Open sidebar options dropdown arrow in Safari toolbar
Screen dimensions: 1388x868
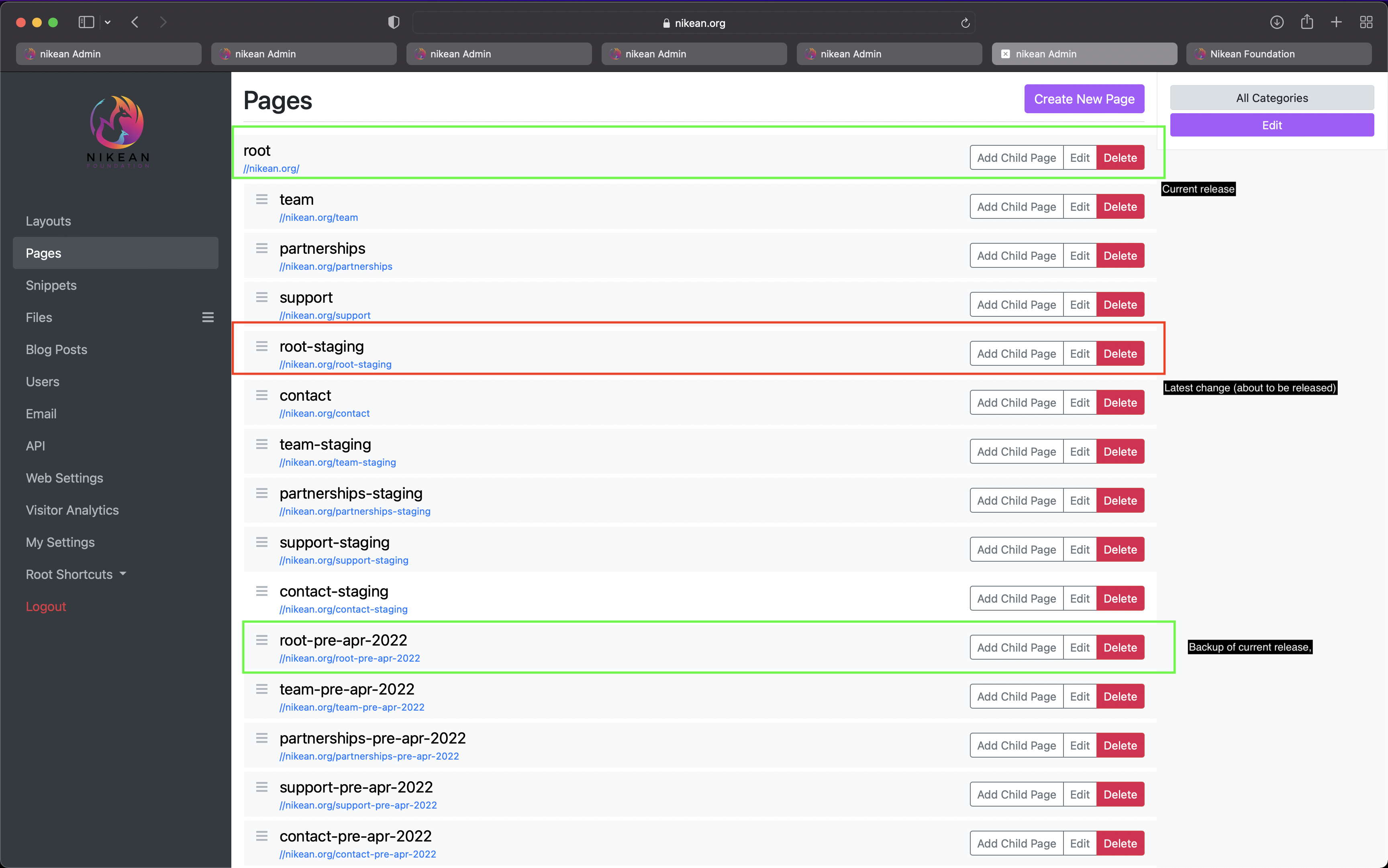[107, 22]
